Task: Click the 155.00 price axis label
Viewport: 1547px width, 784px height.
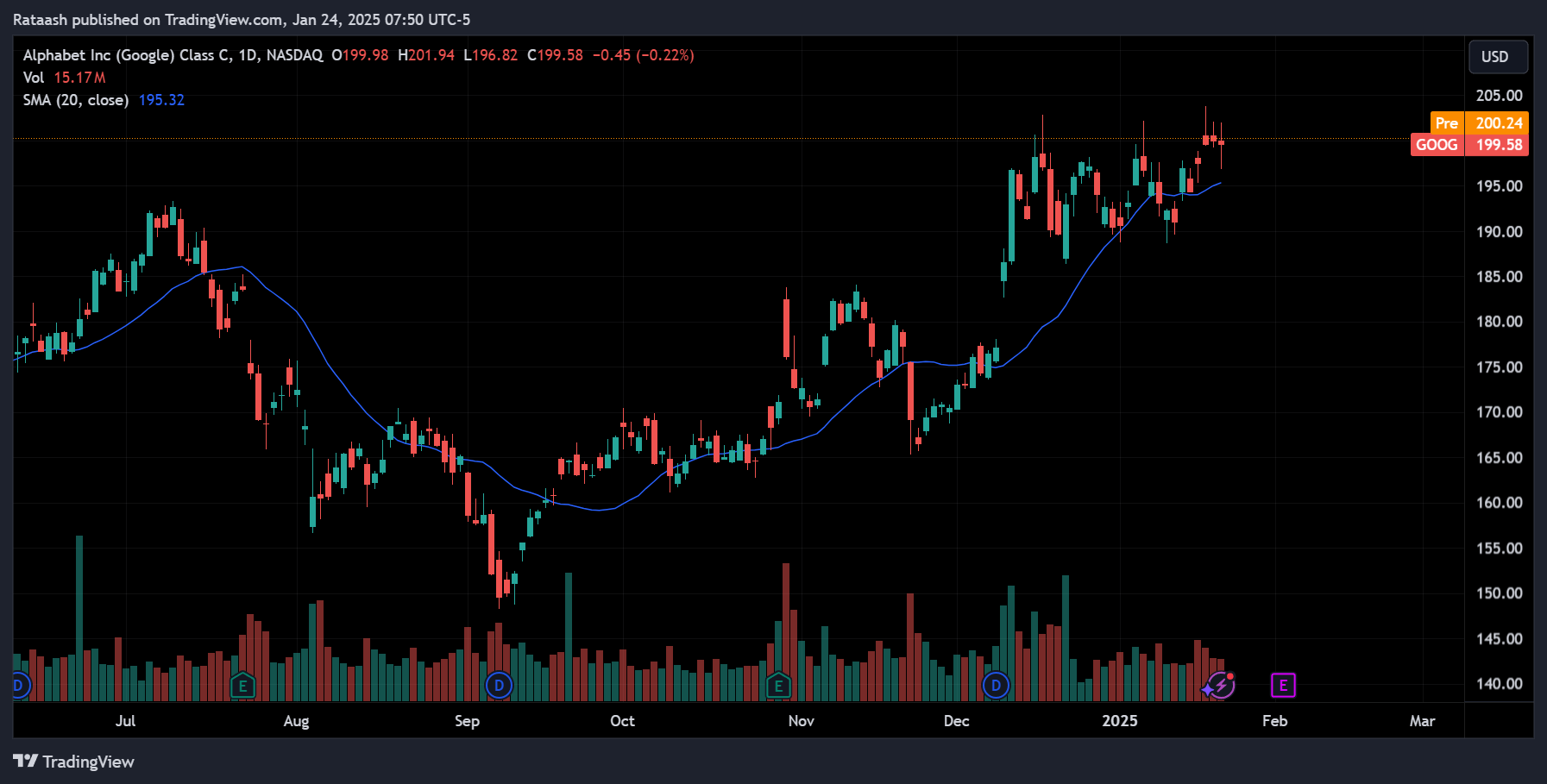Action: tap(1499, 549)
